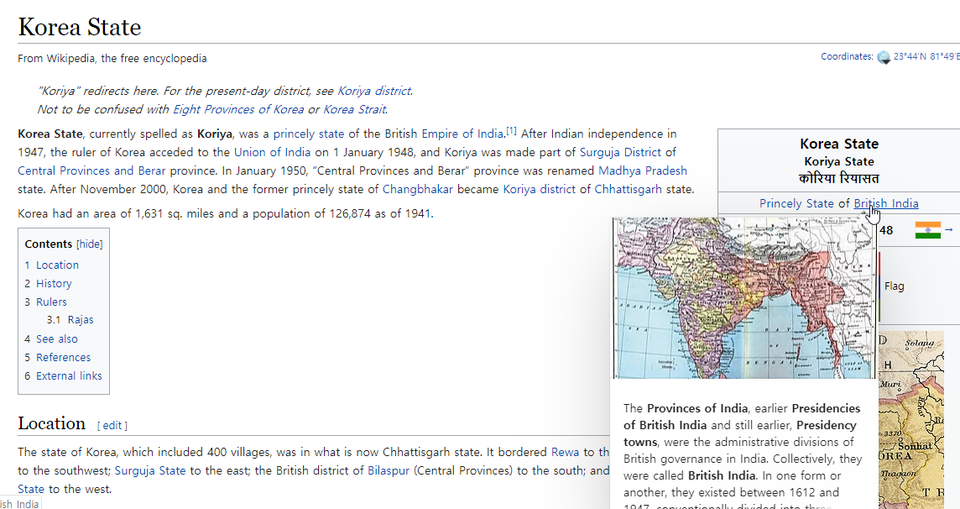Follow the Korea Strait link
This screenshot has width=960, height=509.
(x=354, y=109)
